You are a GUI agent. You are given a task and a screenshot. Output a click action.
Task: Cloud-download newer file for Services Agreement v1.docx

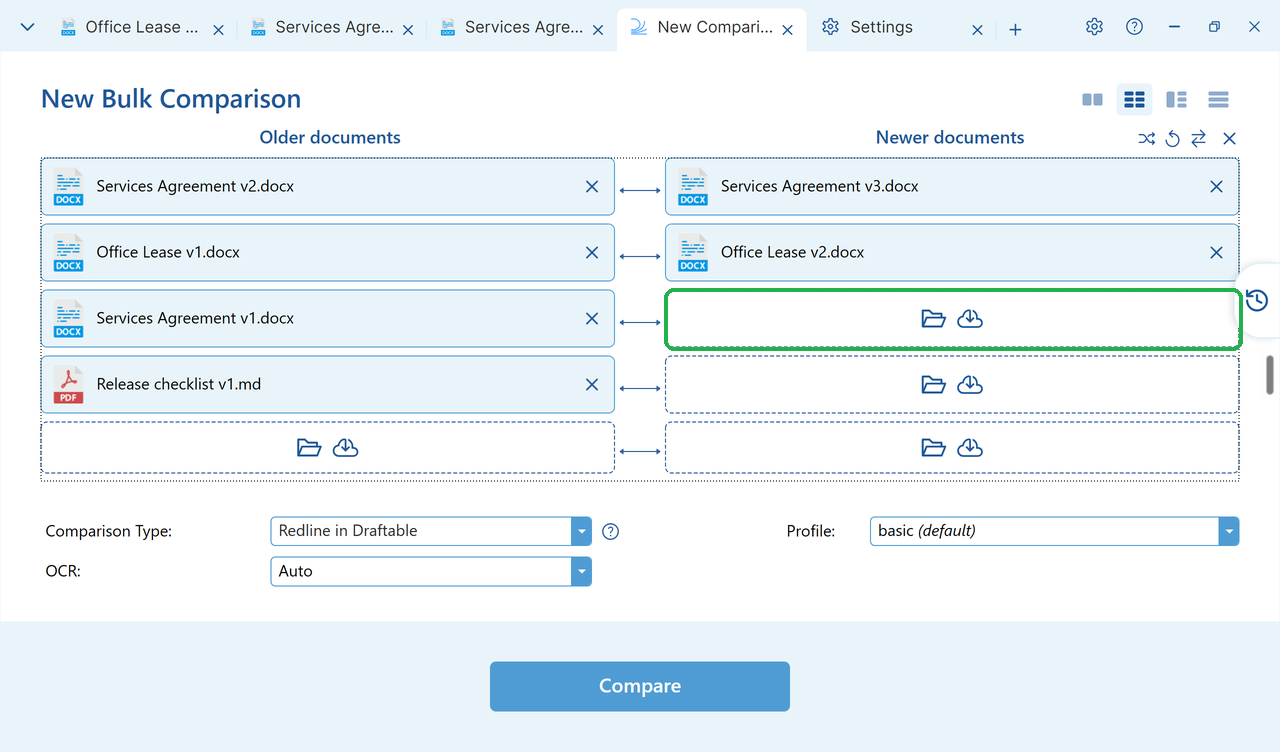pyautogui.click(x=970, y=319)
